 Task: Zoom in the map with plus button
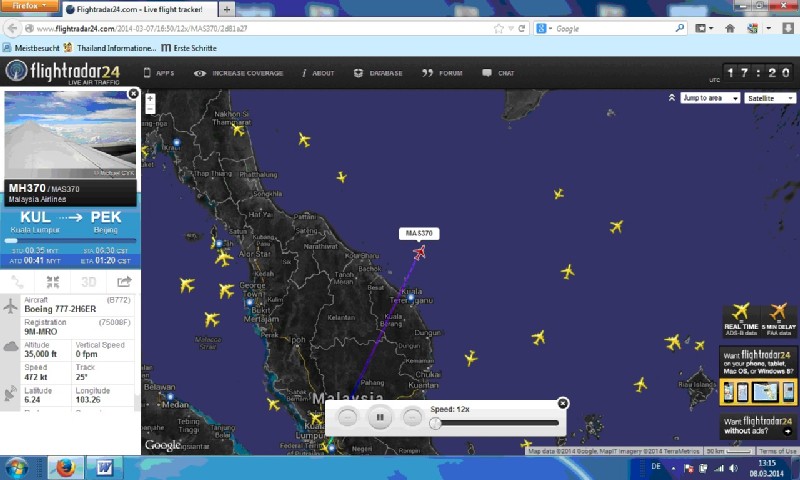coord(150,98)
